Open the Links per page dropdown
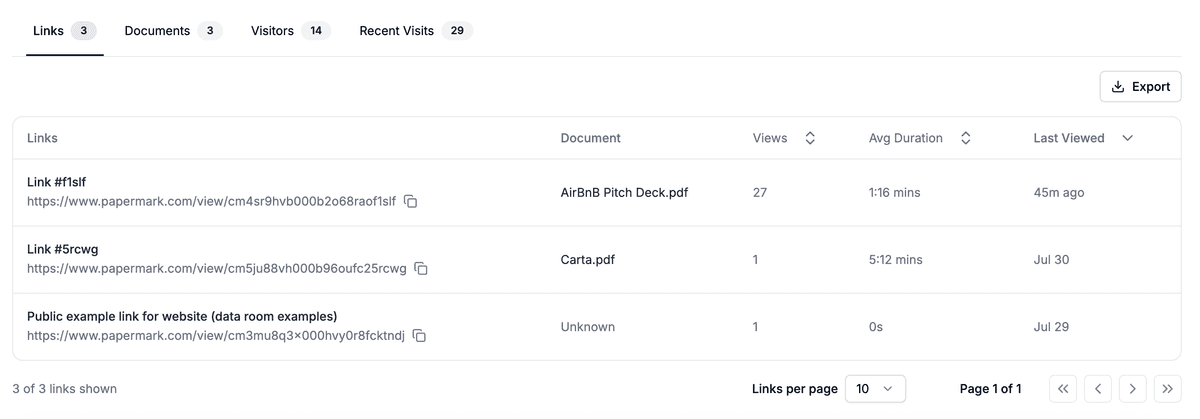 point(875,389)
